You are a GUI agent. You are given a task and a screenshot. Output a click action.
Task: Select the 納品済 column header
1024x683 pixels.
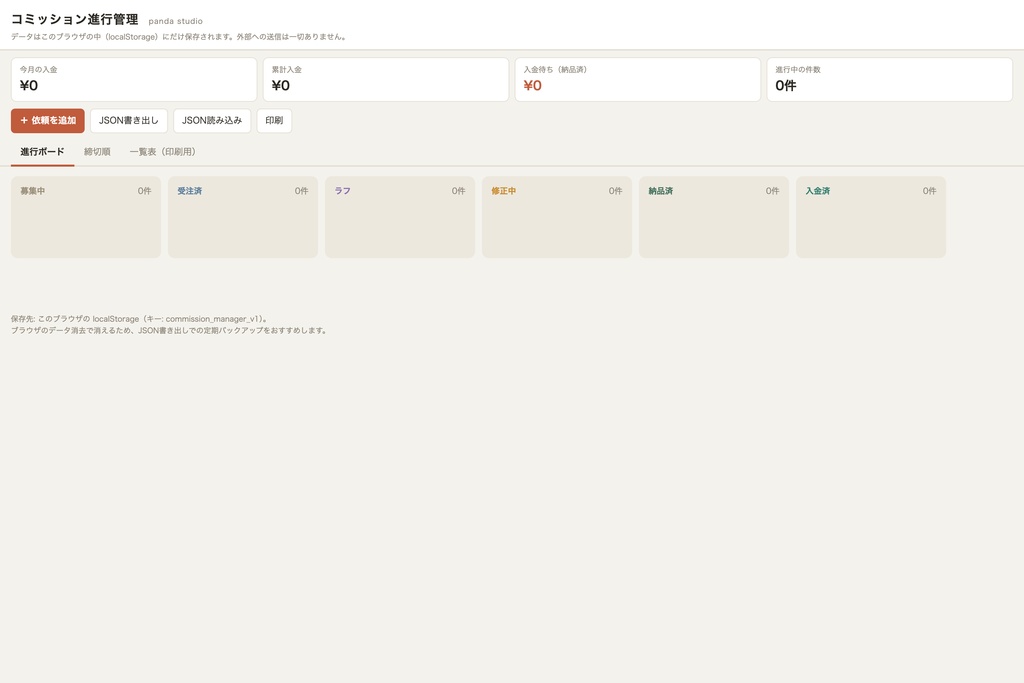tap(661, 191)
